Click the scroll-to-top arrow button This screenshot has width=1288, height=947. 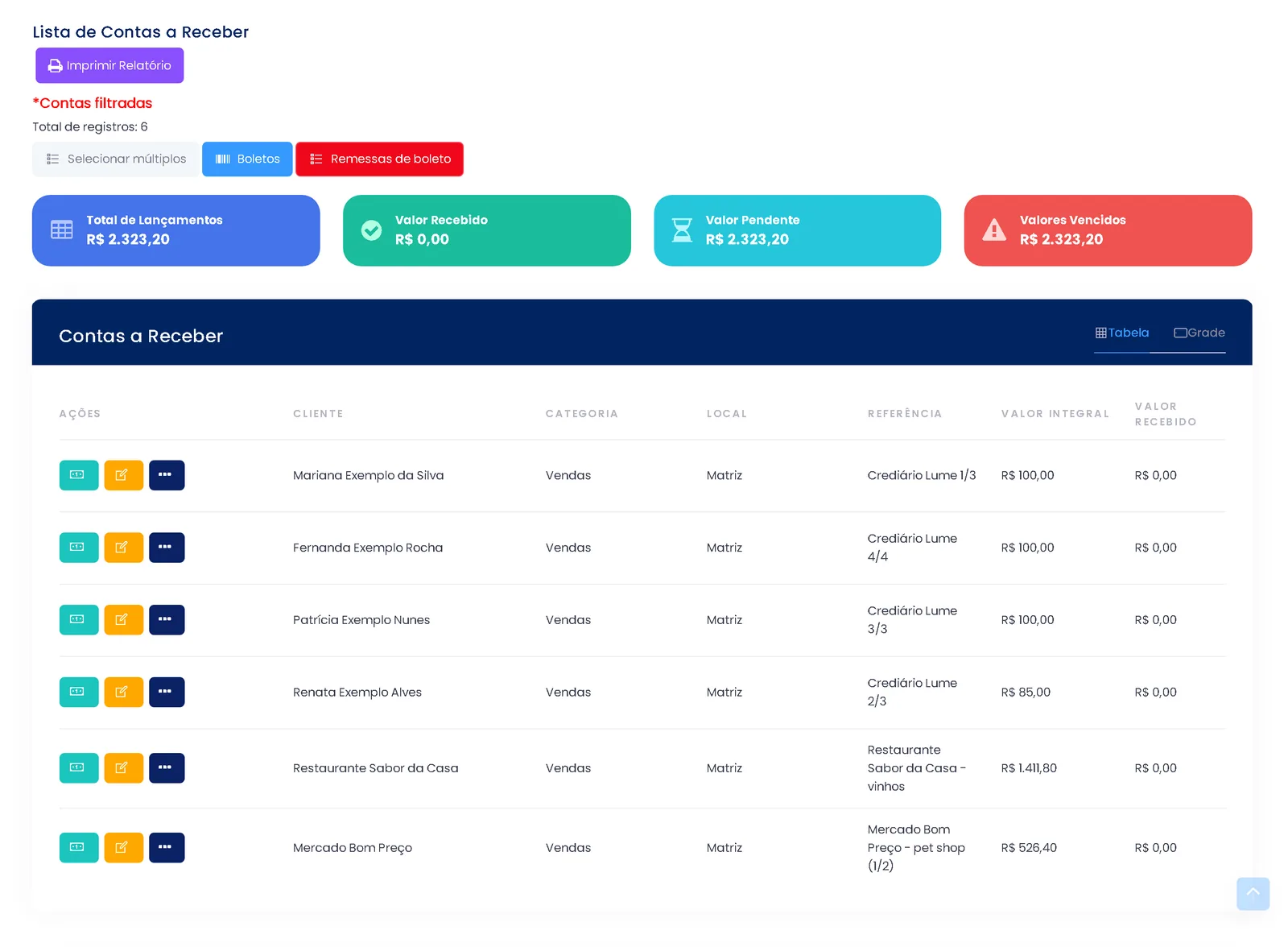point(1253,894)
